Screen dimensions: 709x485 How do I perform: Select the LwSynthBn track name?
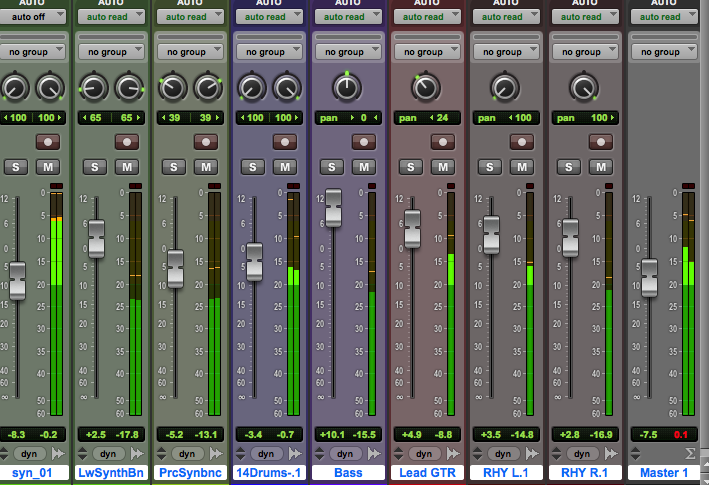[110, 472]
